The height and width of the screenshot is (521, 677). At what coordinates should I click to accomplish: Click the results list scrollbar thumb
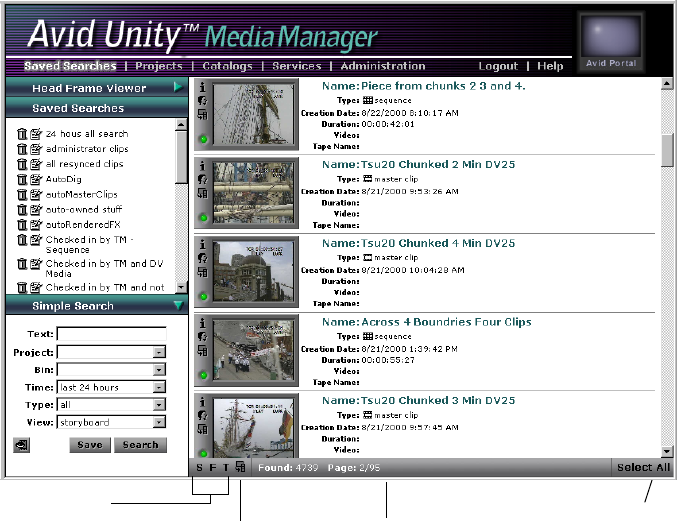coord(668,149)
